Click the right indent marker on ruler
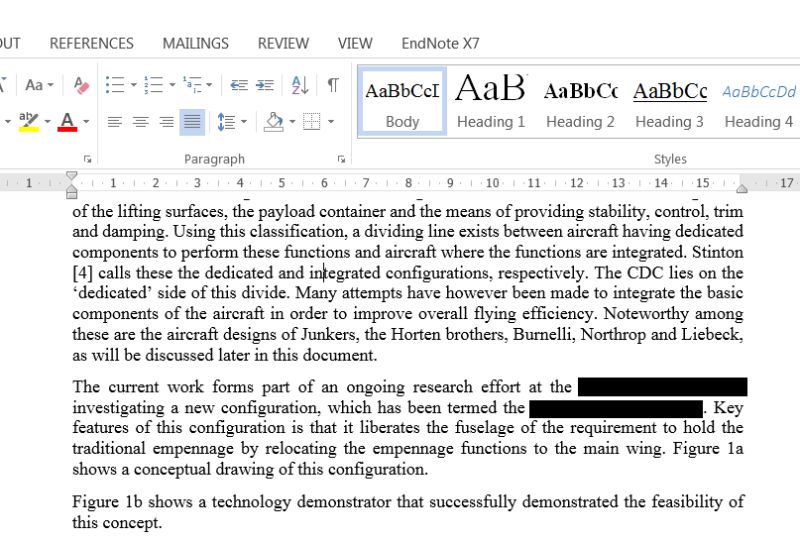 742,188
